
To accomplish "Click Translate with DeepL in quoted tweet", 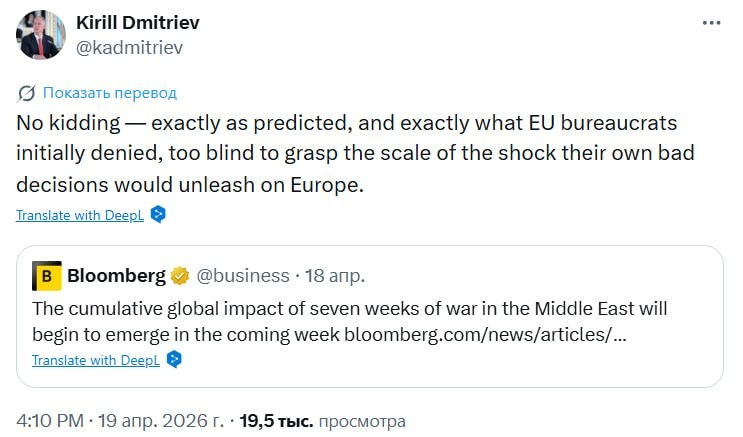I will 96,359.
